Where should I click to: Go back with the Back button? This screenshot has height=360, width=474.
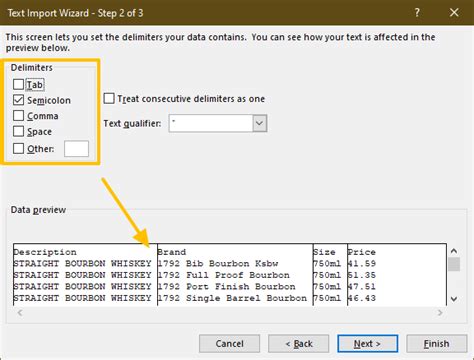(x=299, y=344)
